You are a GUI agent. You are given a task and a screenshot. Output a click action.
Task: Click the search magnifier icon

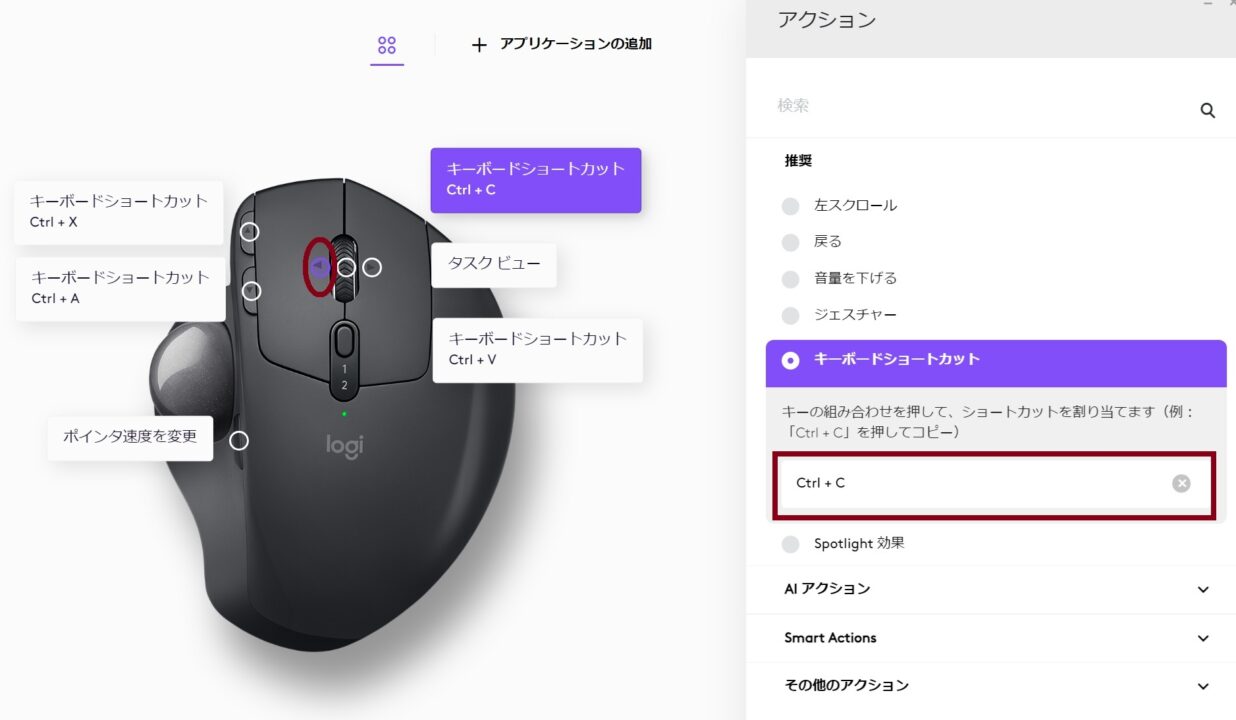pyautogui.click(x=1207, y=111)
